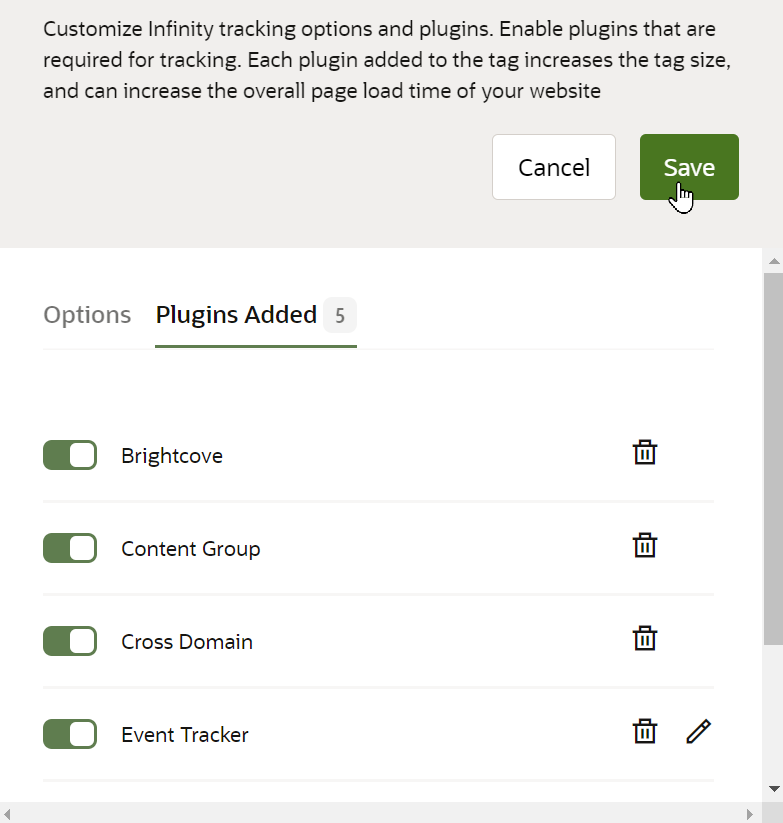The height and width of the screenshot is (823, 783).
Task: Edit Event Tracker with the pencil icon
Action: (699, 731)
